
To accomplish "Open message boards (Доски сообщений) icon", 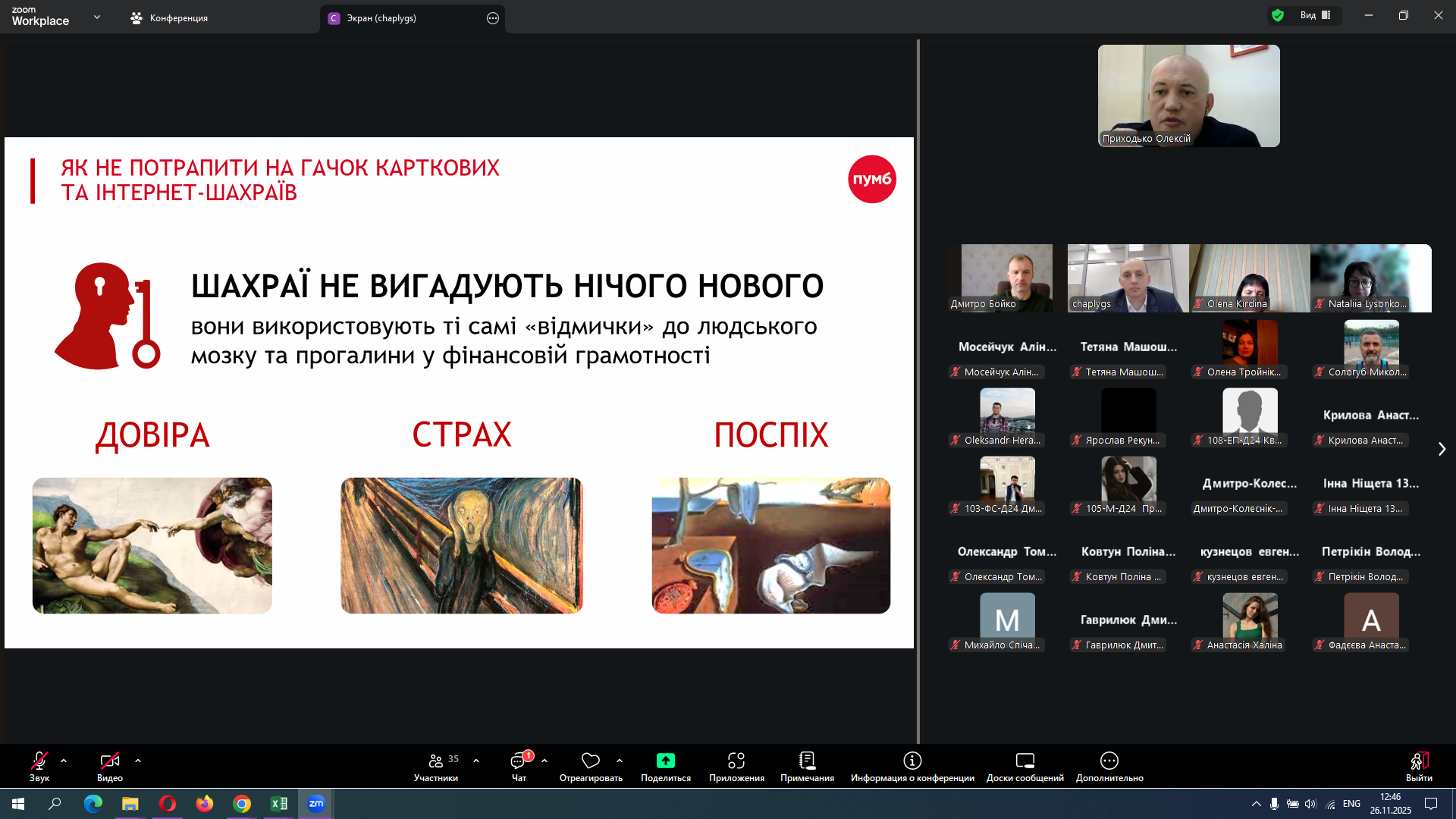I will [1025, 761].
